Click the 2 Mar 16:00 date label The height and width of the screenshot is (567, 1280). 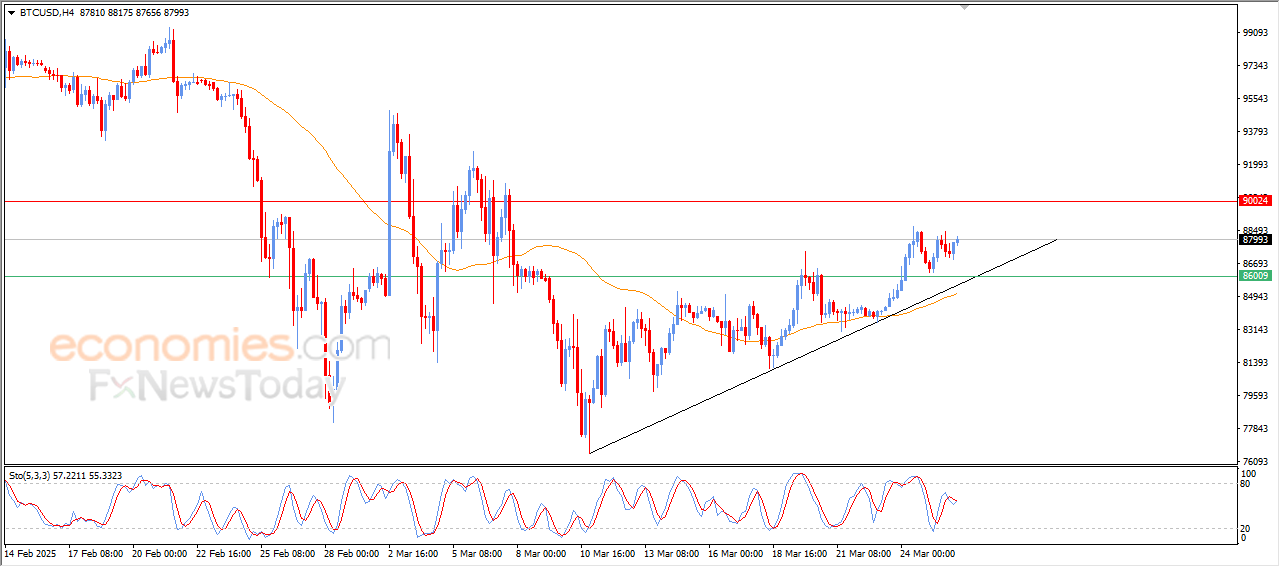[413, 553]
